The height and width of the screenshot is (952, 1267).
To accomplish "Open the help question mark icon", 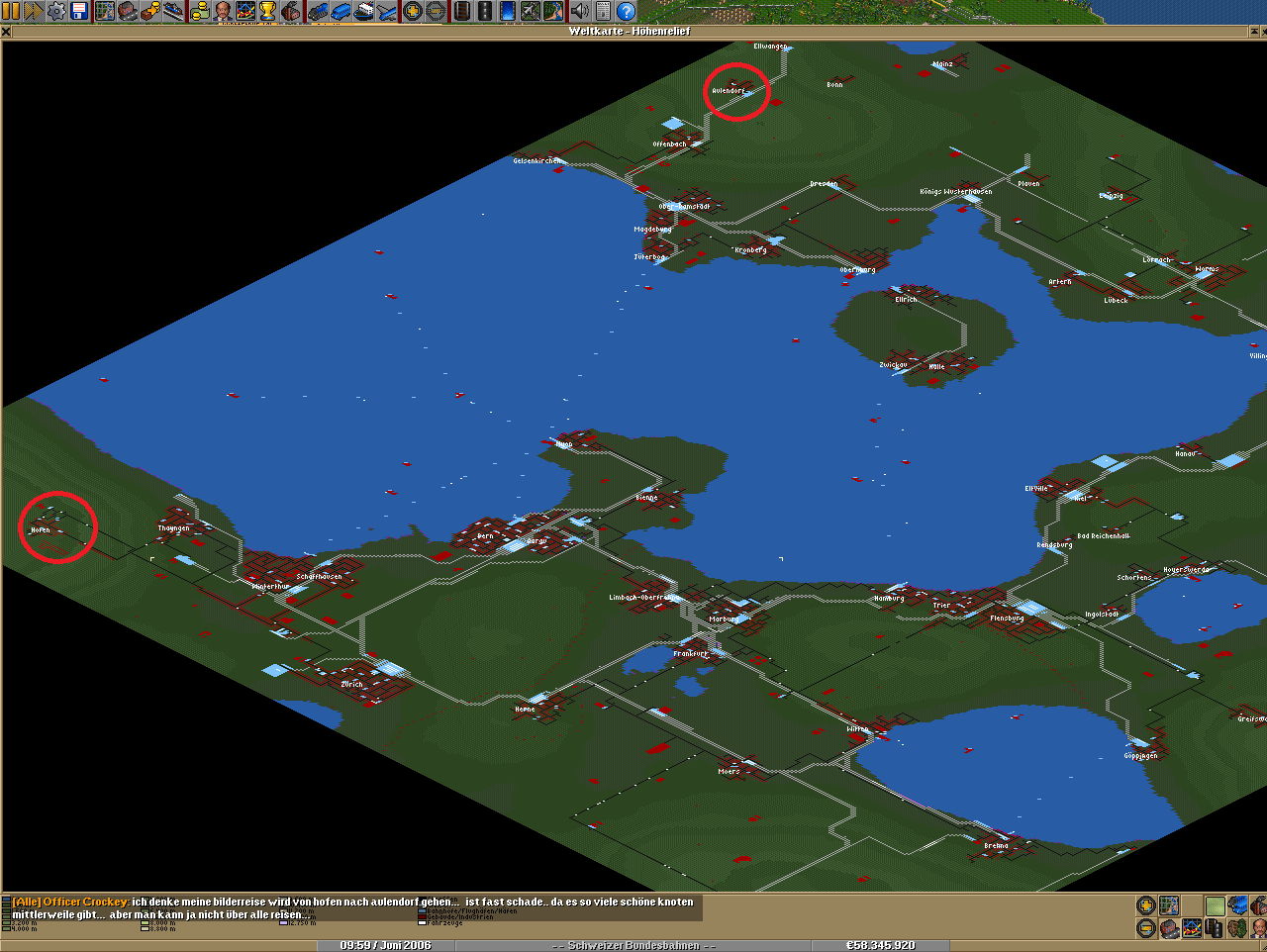I will tap(626, 11).
